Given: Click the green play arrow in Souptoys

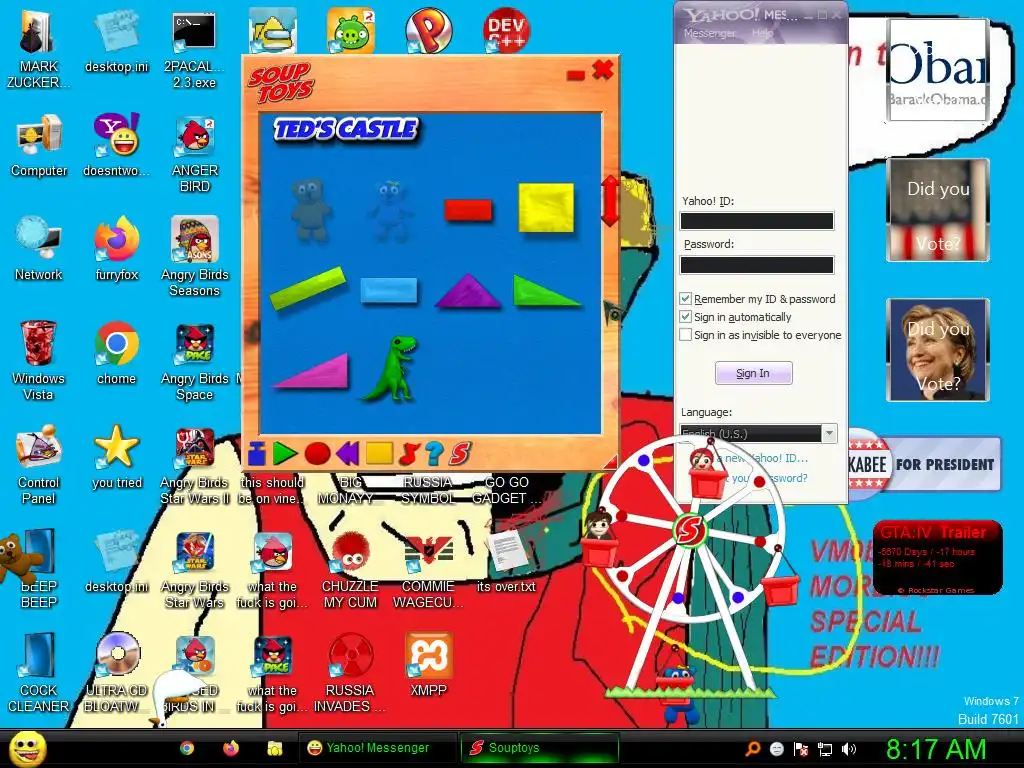Looking at the screenshot, I should click(285, 453).
